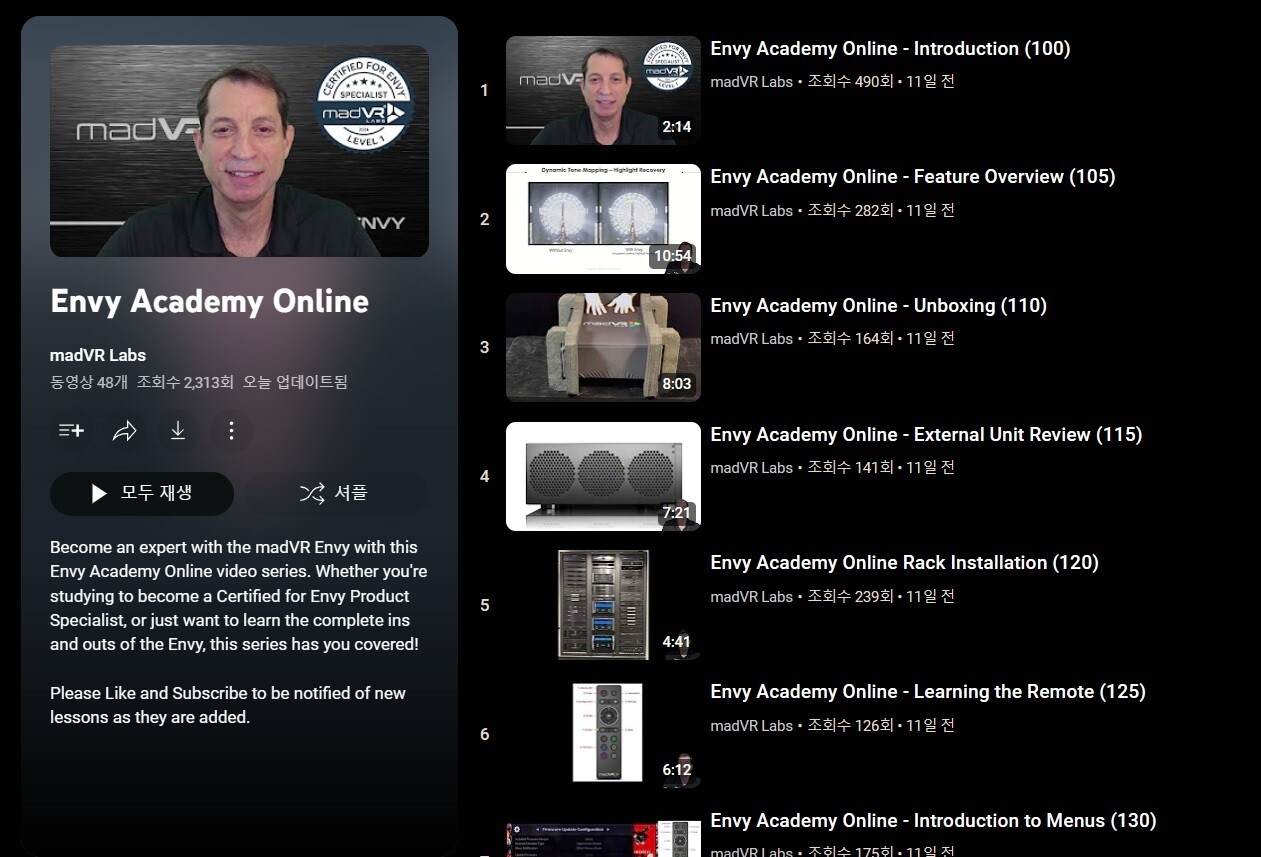
Task: Open the Unboxing (110) video thumbnail
Action: point(603,347)
